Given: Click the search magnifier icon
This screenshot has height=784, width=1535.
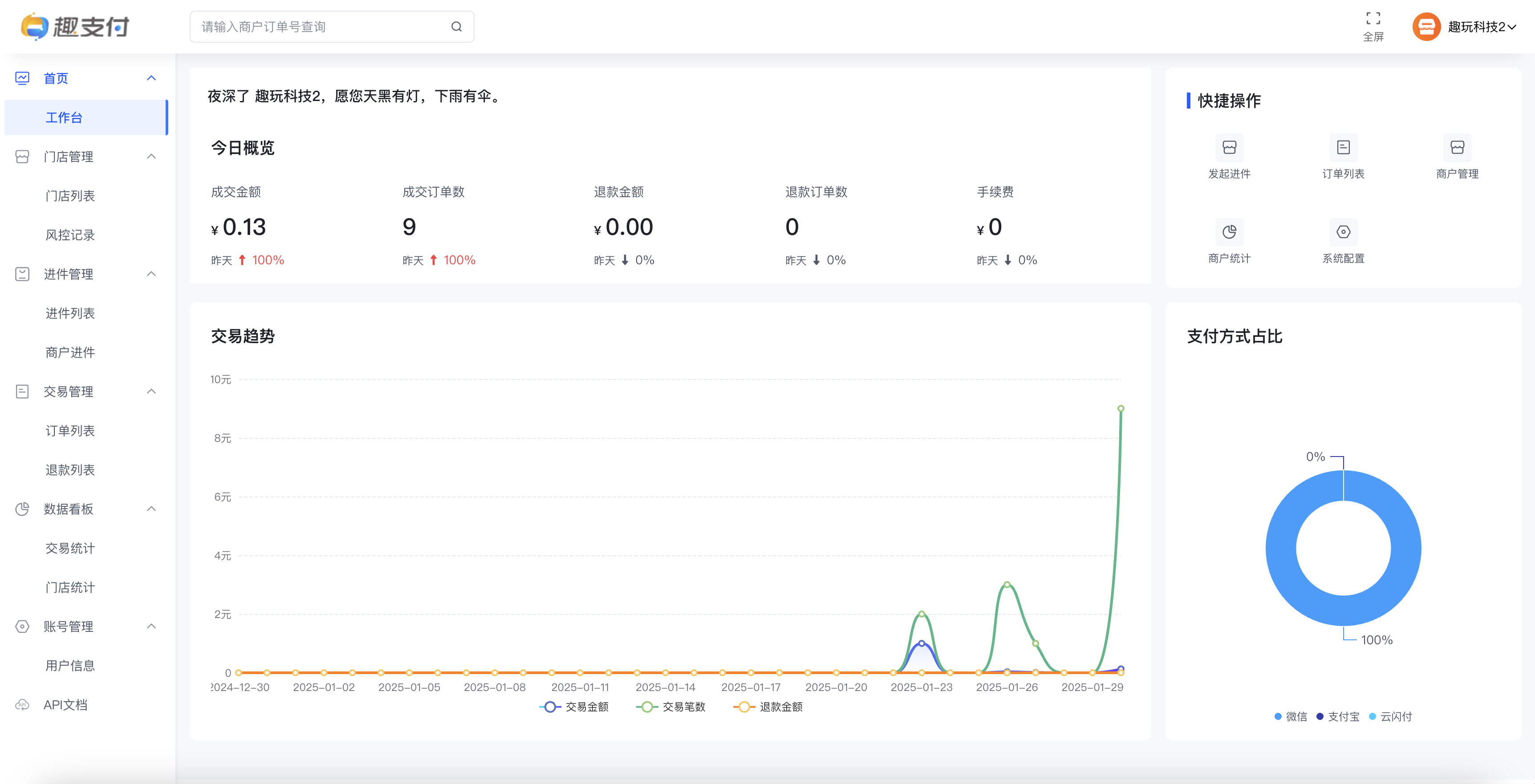Looking at the screenshot, I should pyautogui.click(x=456, y=26).
